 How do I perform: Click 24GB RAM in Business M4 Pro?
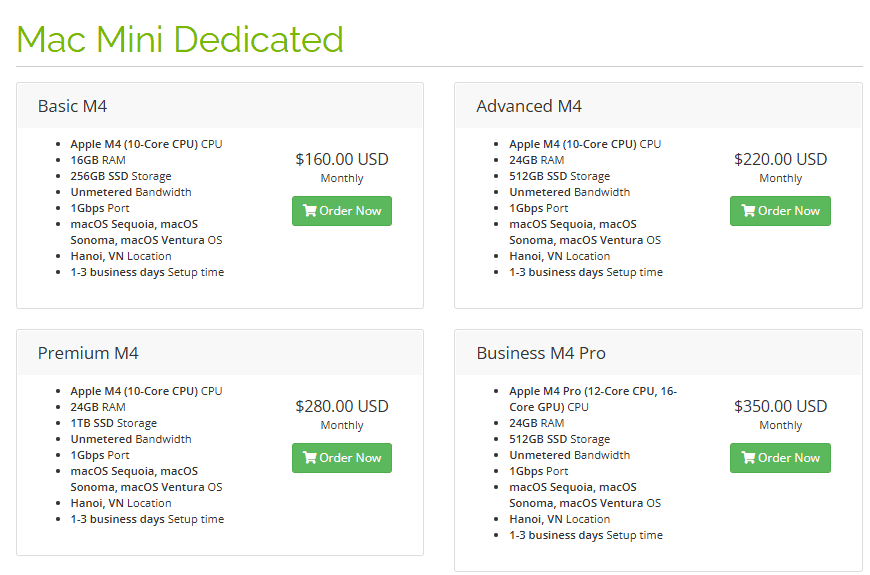pos(537,423)
